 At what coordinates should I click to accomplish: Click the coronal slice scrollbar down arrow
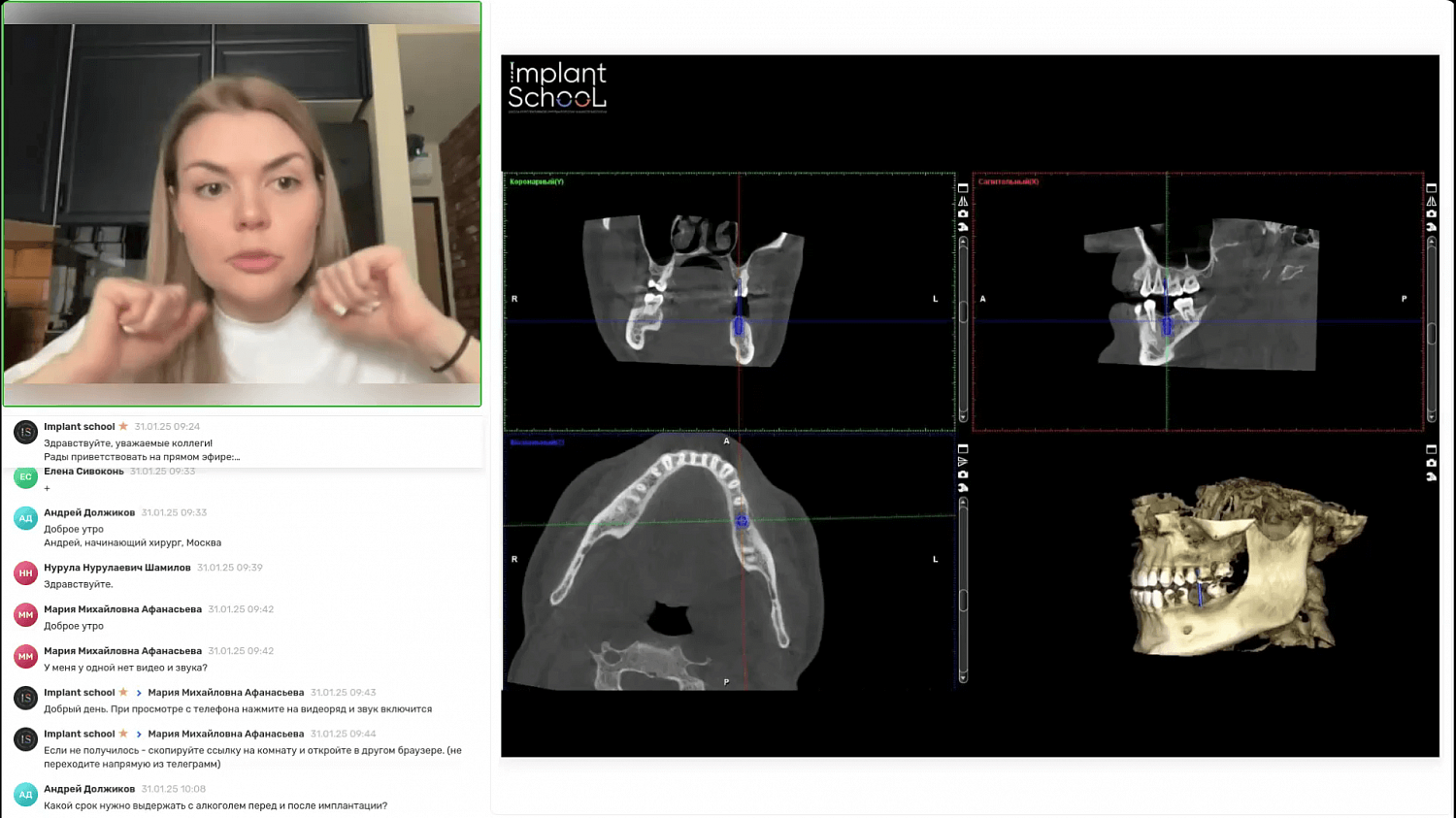point(963,417)
